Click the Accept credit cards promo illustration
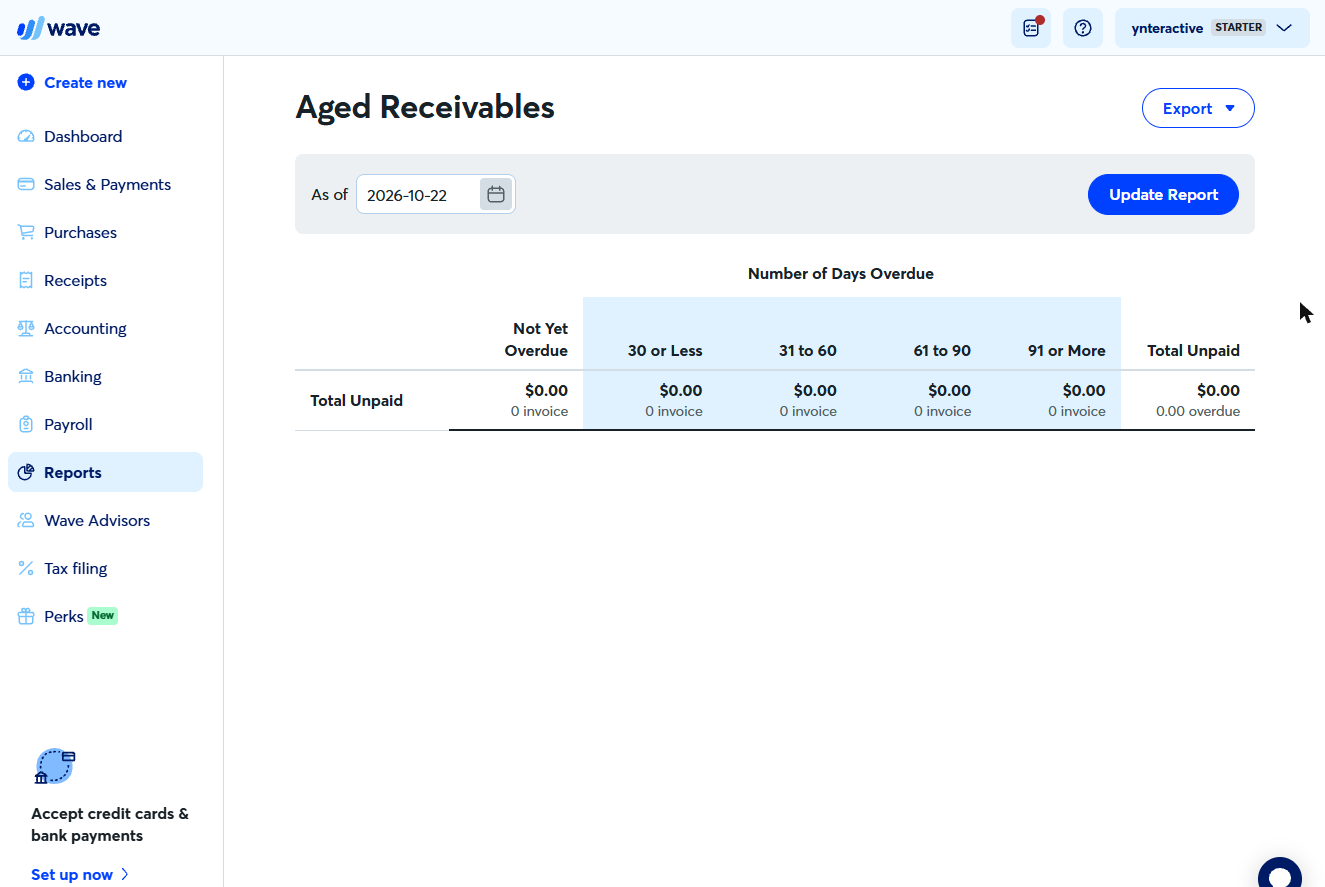The width and height of the screenshot is (1325, 887). [56, 767]
